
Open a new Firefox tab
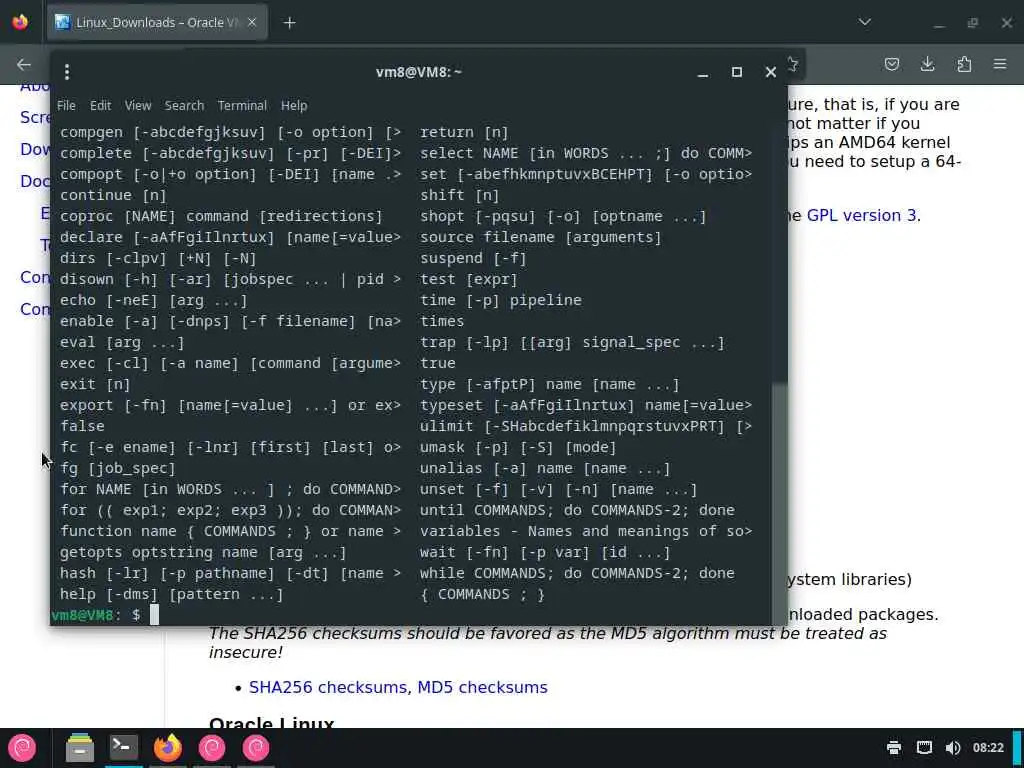[289, 23]
